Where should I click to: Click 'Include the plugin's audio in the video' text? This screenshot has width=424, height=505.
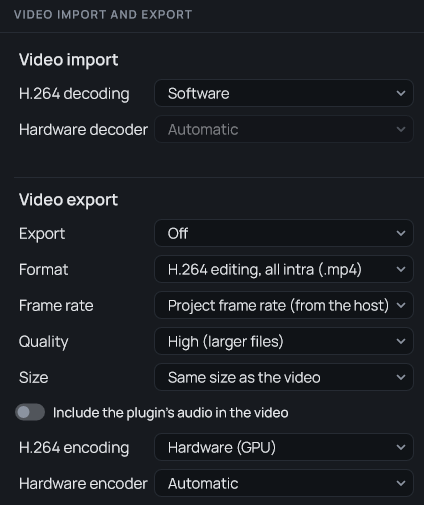[x=171, y=413]
